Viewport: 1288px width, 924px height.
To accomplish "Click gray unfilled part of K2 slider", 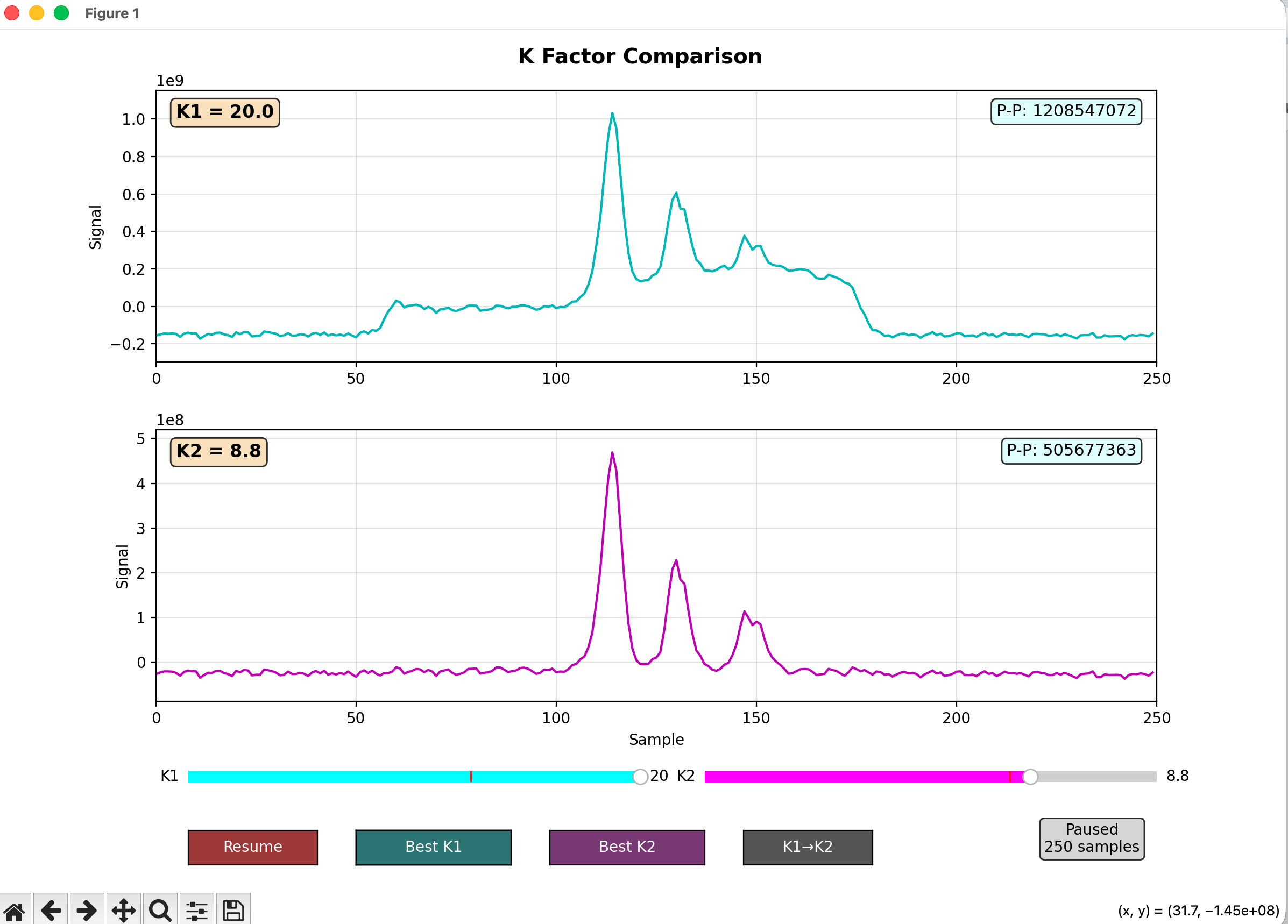I will (x=1096, y=777).
